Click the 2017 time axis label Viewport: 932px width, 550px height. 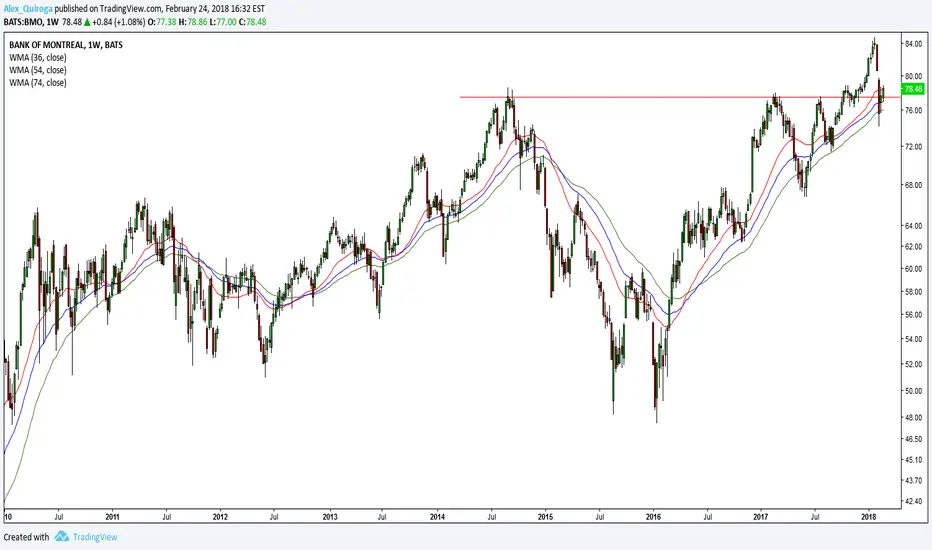pyautogui.click(x=761, y=517)
